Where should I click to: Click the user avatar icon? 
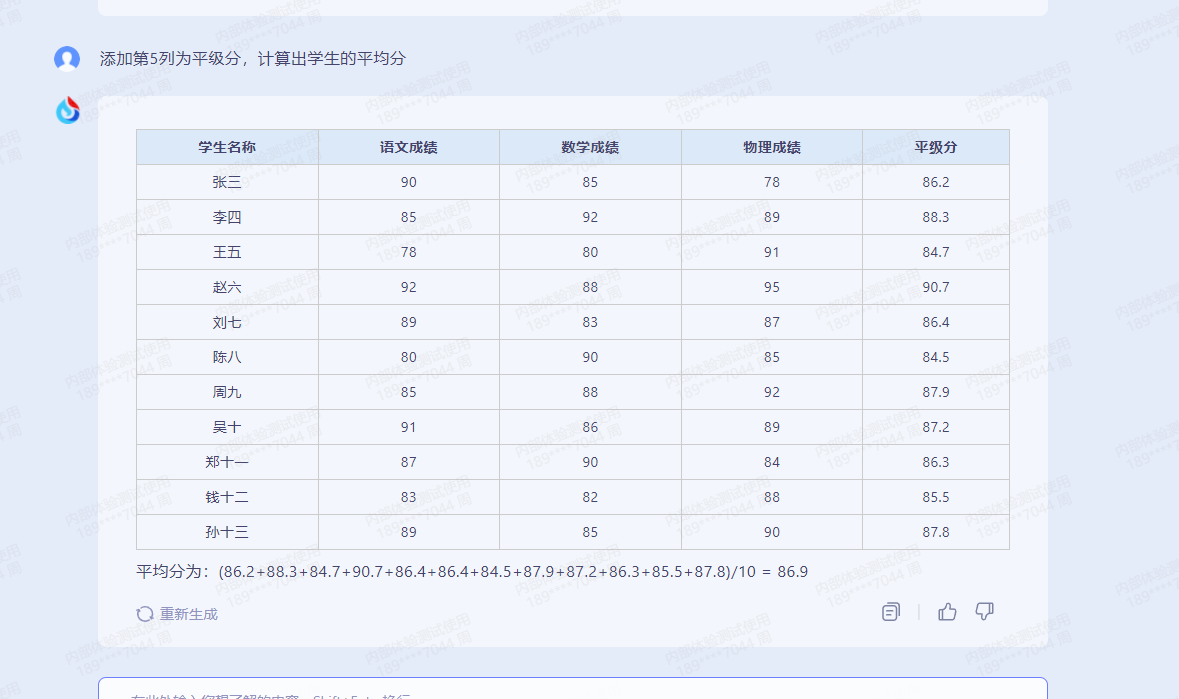click(67, 59)
